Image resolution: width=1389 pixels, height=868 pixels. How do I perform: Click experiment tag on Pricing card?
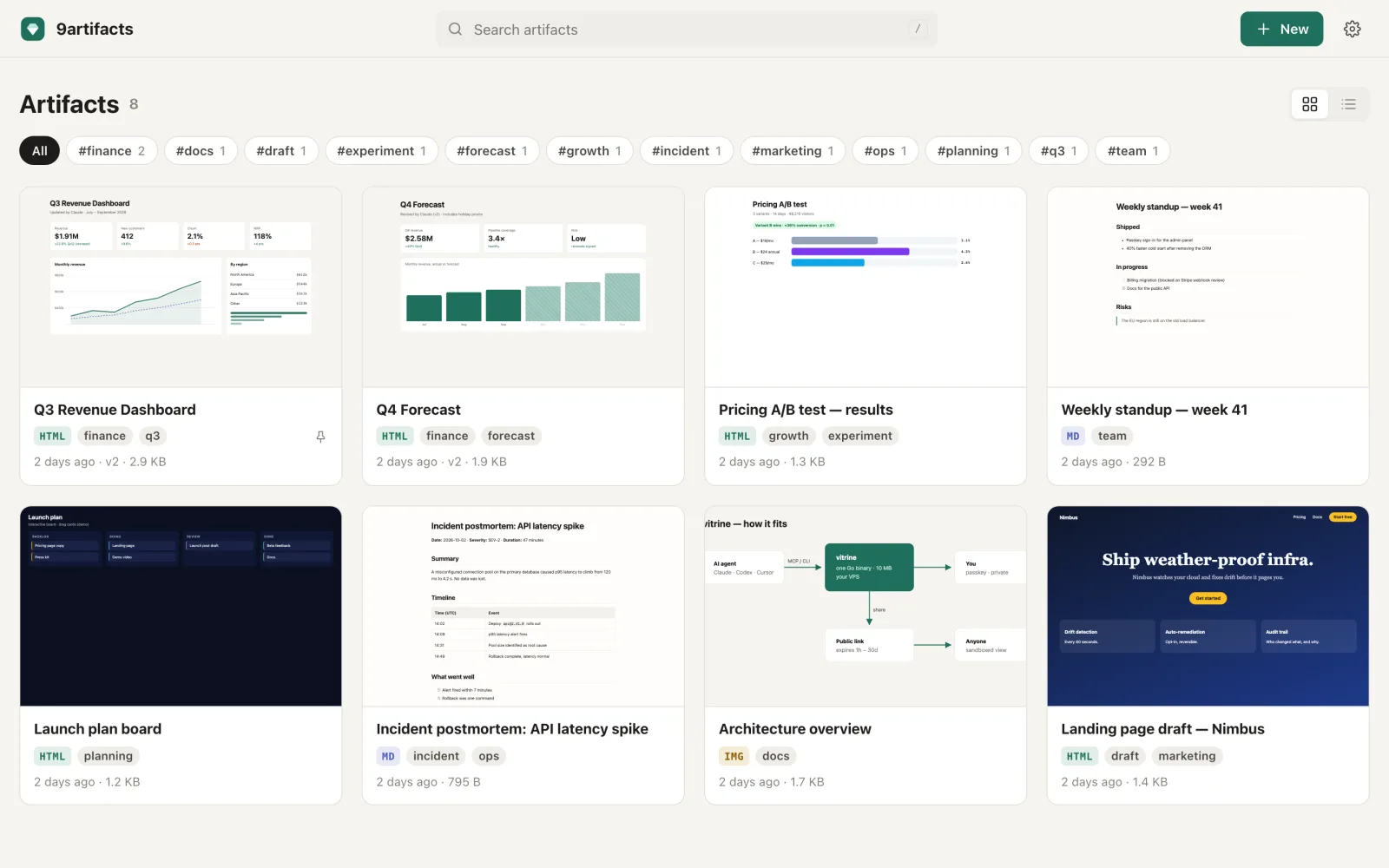coord(859,436)
